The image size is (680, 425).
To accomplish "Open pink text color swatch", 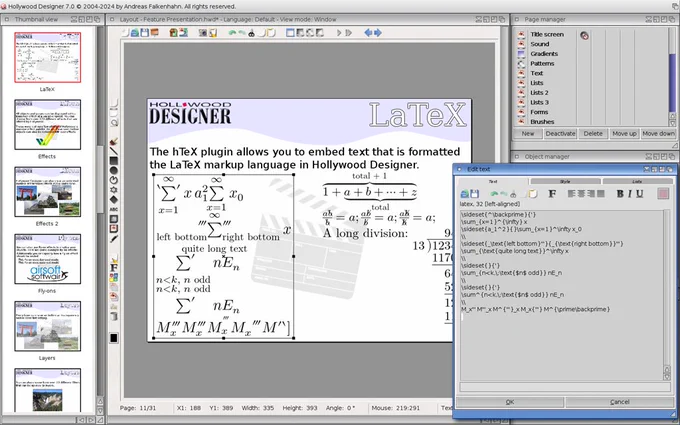I will tap(663, 194).
